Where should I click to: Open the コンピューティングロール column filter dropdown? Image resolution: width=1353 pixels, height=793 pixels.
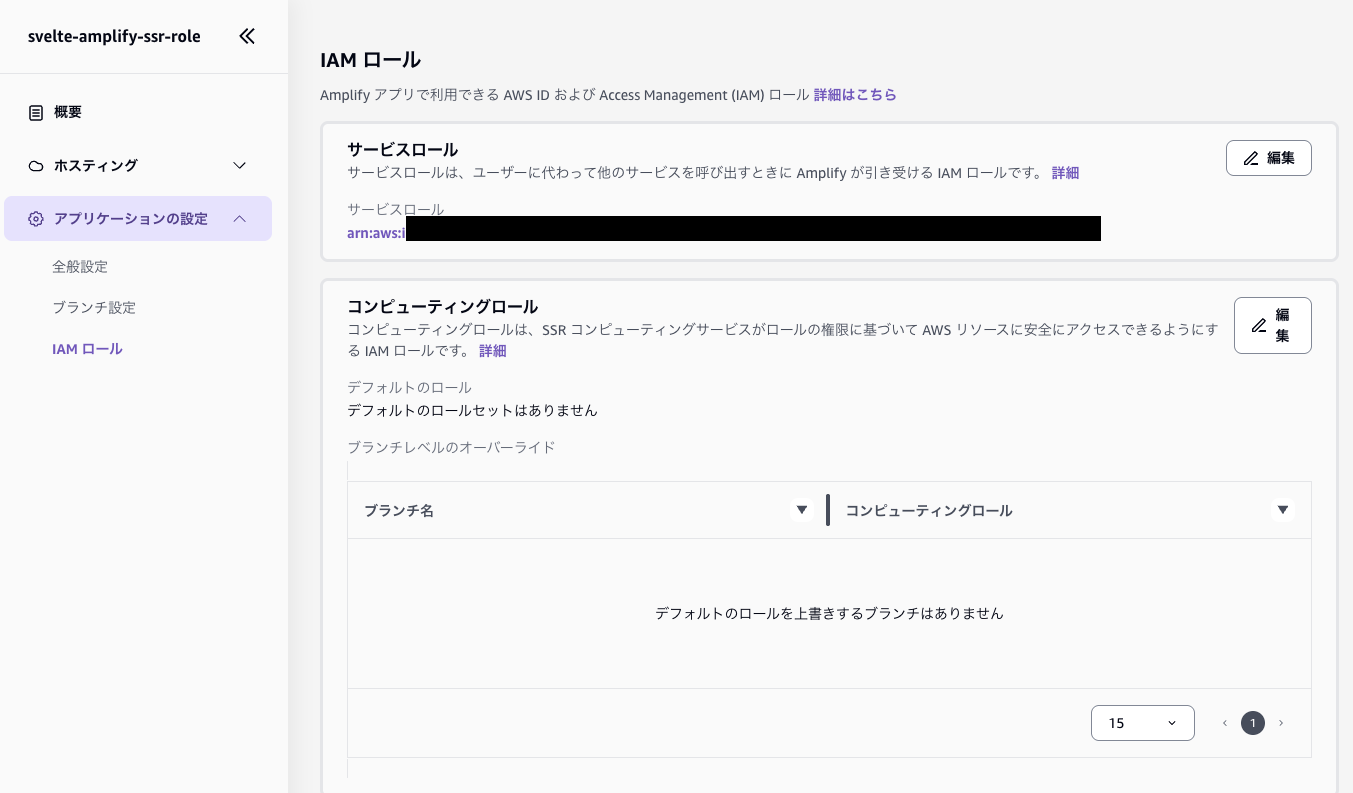point(1283,510)
